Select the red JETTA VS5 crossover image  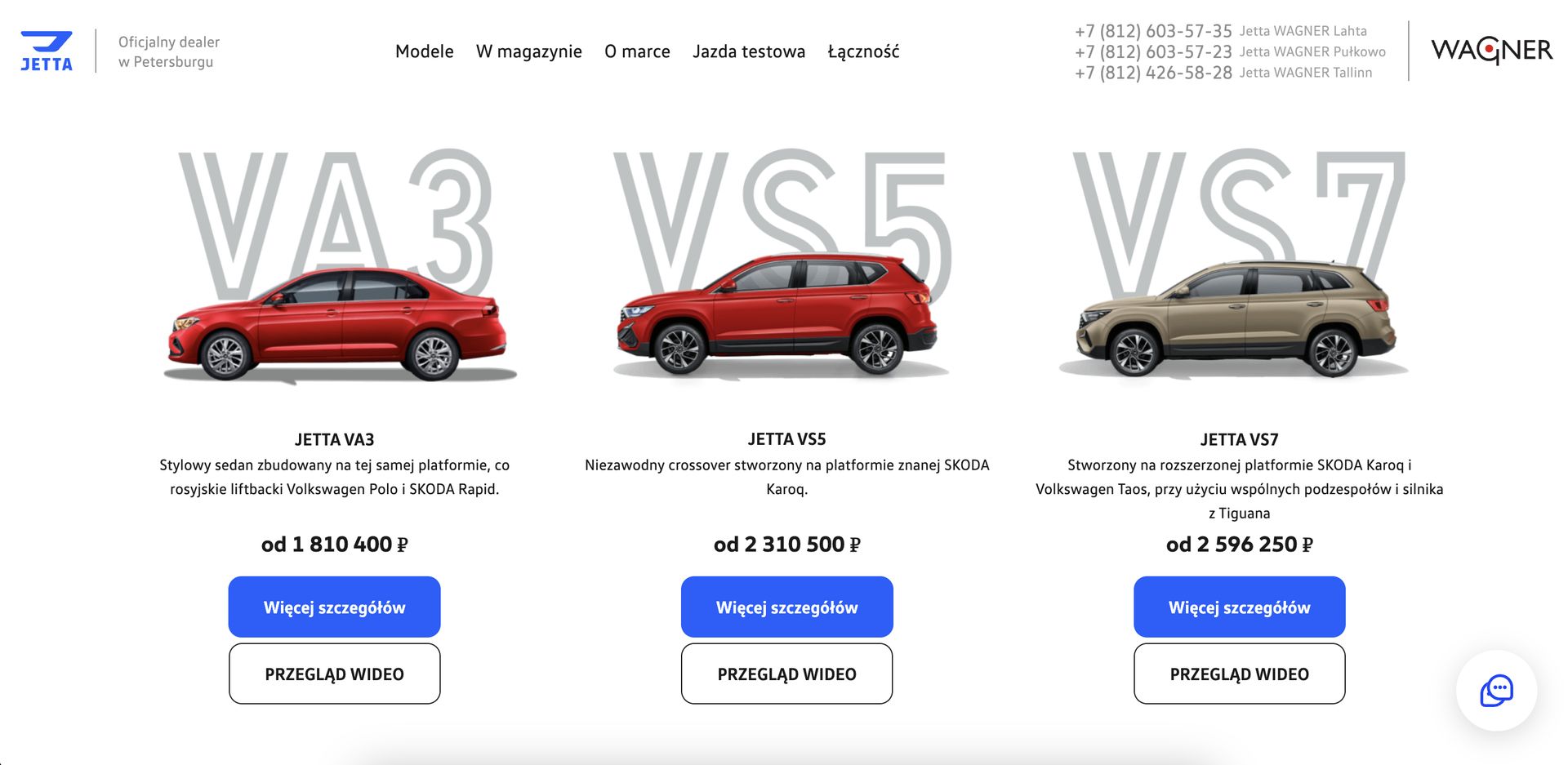(780, 315)
